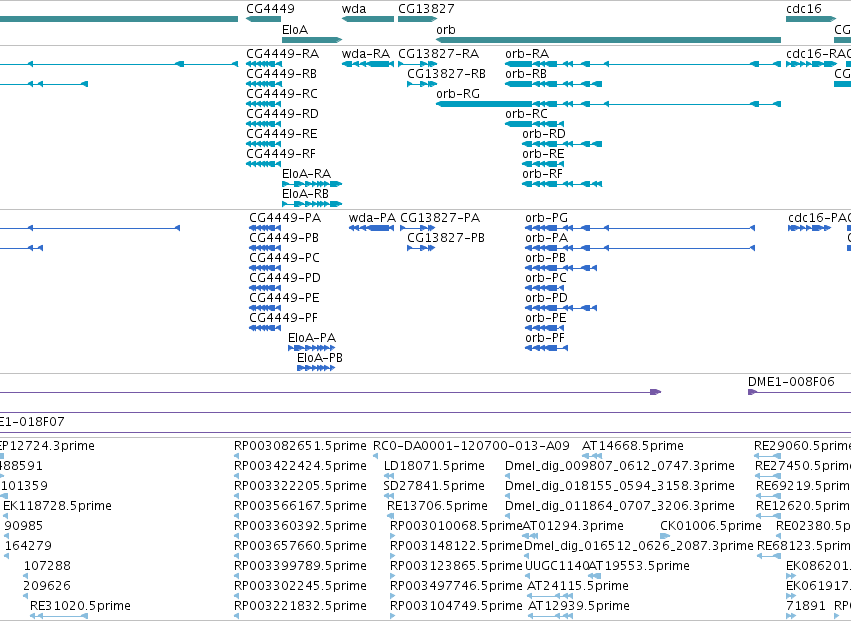Viewport: 851px width, 621px height.
Task: Click EST AT12939.5prime
Action: tap(579, 607)
